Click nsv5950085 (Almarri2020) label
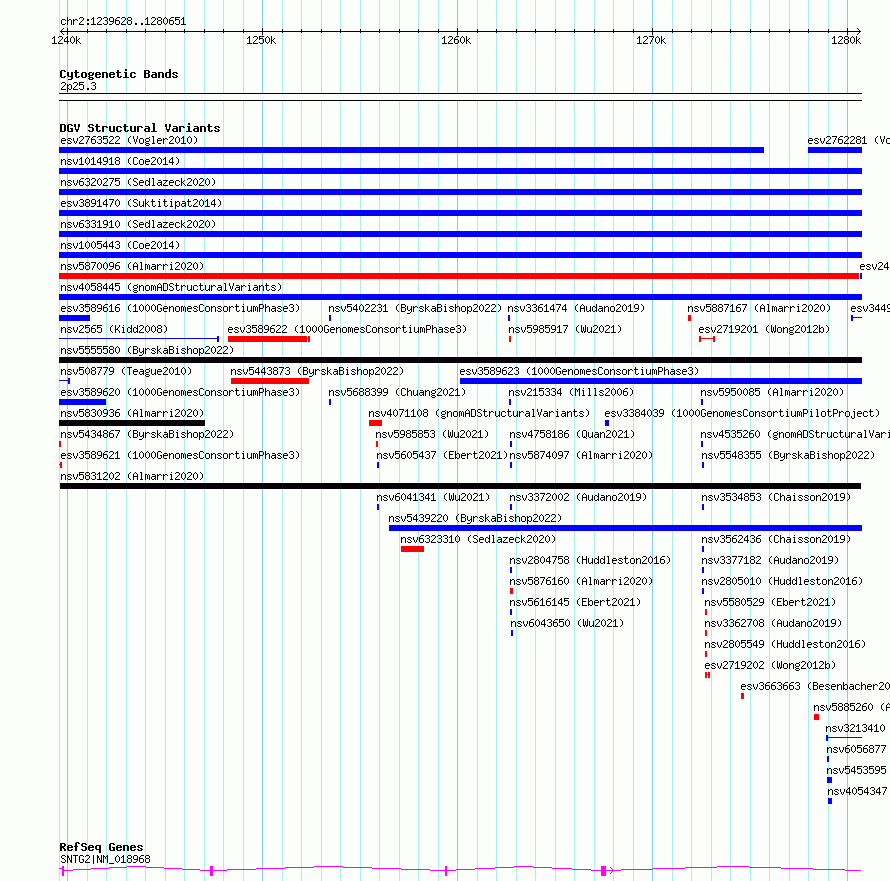 772,392
